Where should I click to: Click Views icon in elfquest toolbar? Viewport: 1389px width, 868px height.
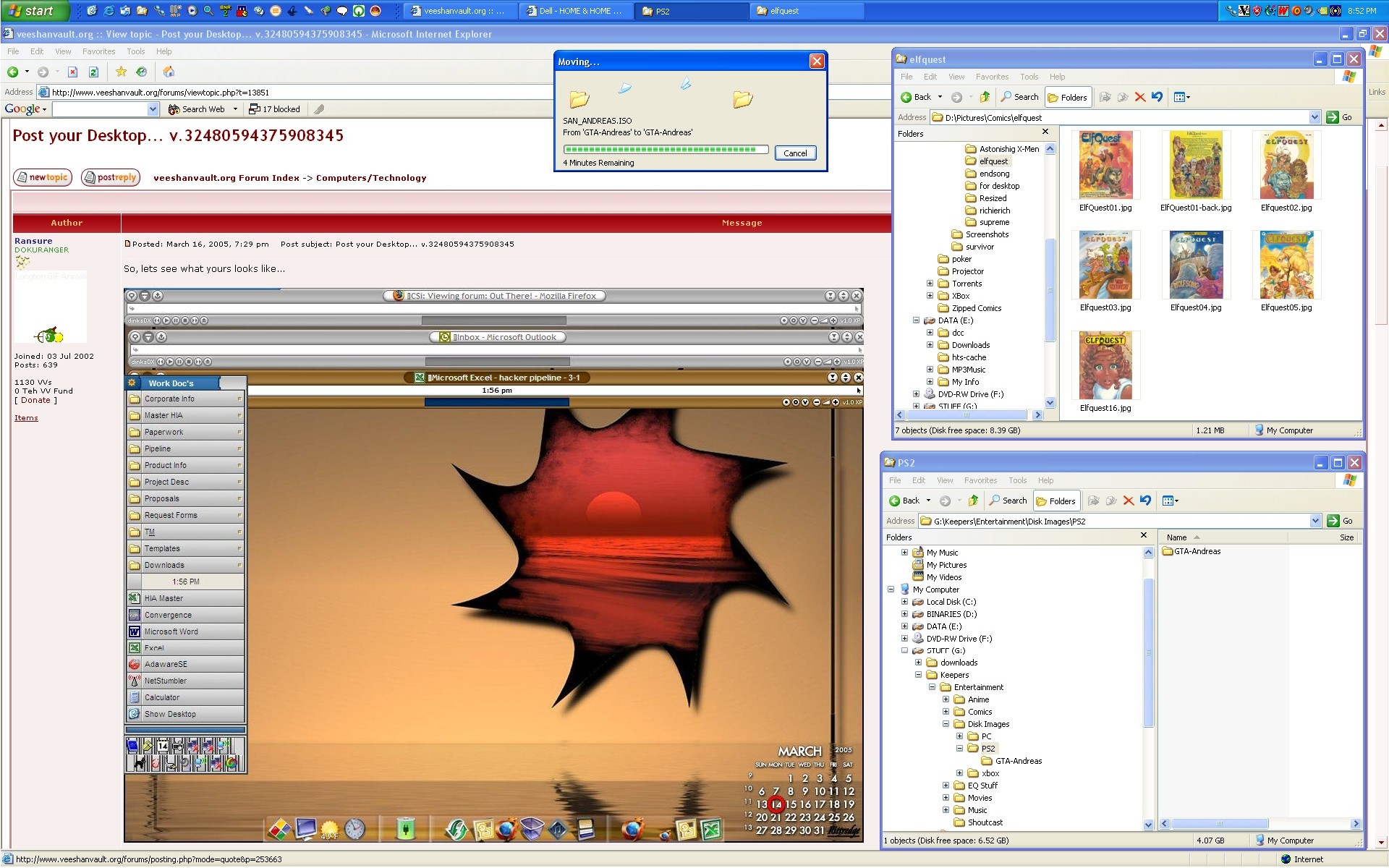coord(1181,97)
